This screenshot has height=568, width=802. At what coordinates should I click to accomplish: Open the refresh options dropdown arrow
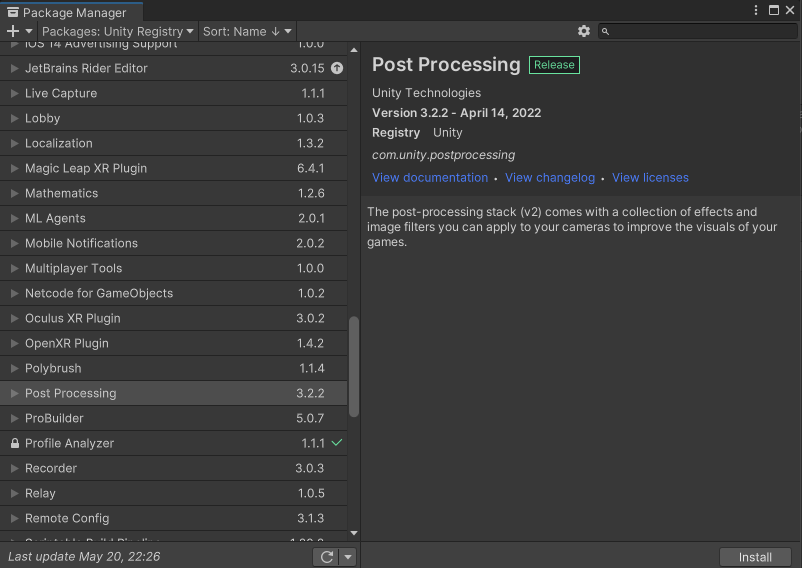click(348, 557)
